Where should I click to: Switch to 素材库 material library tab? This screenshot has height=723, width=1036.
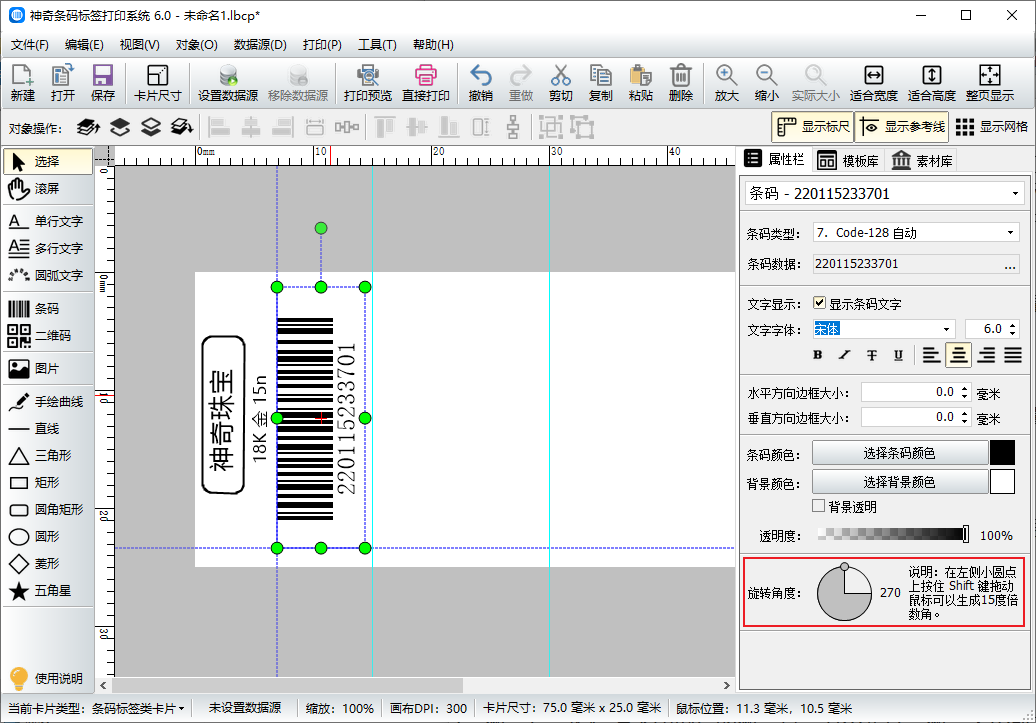pos(922,161)
